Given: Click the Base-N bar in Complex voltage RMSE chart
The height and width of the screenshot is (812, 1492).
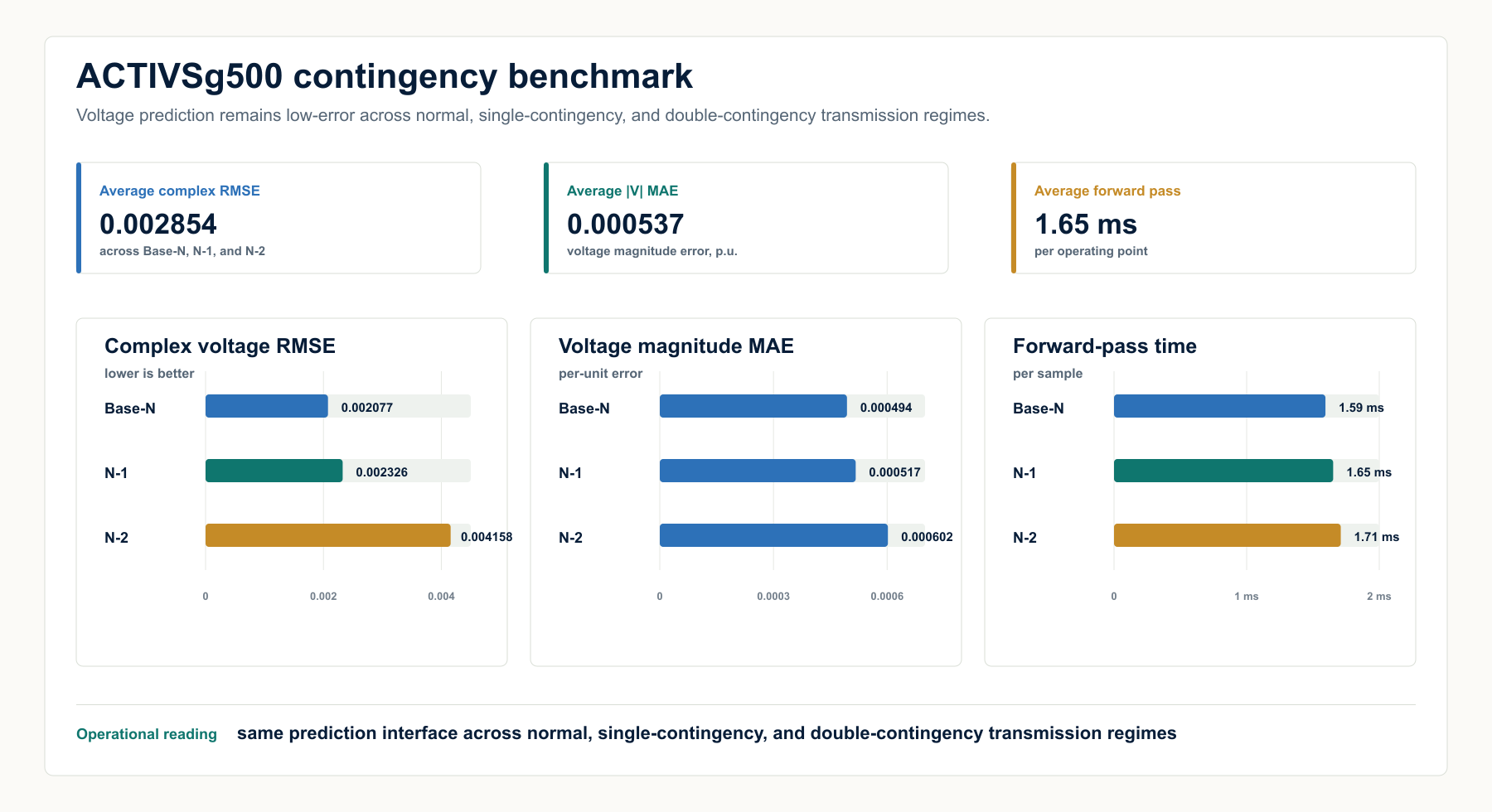Looking at the screenshot, I should (x=267, y=406).
